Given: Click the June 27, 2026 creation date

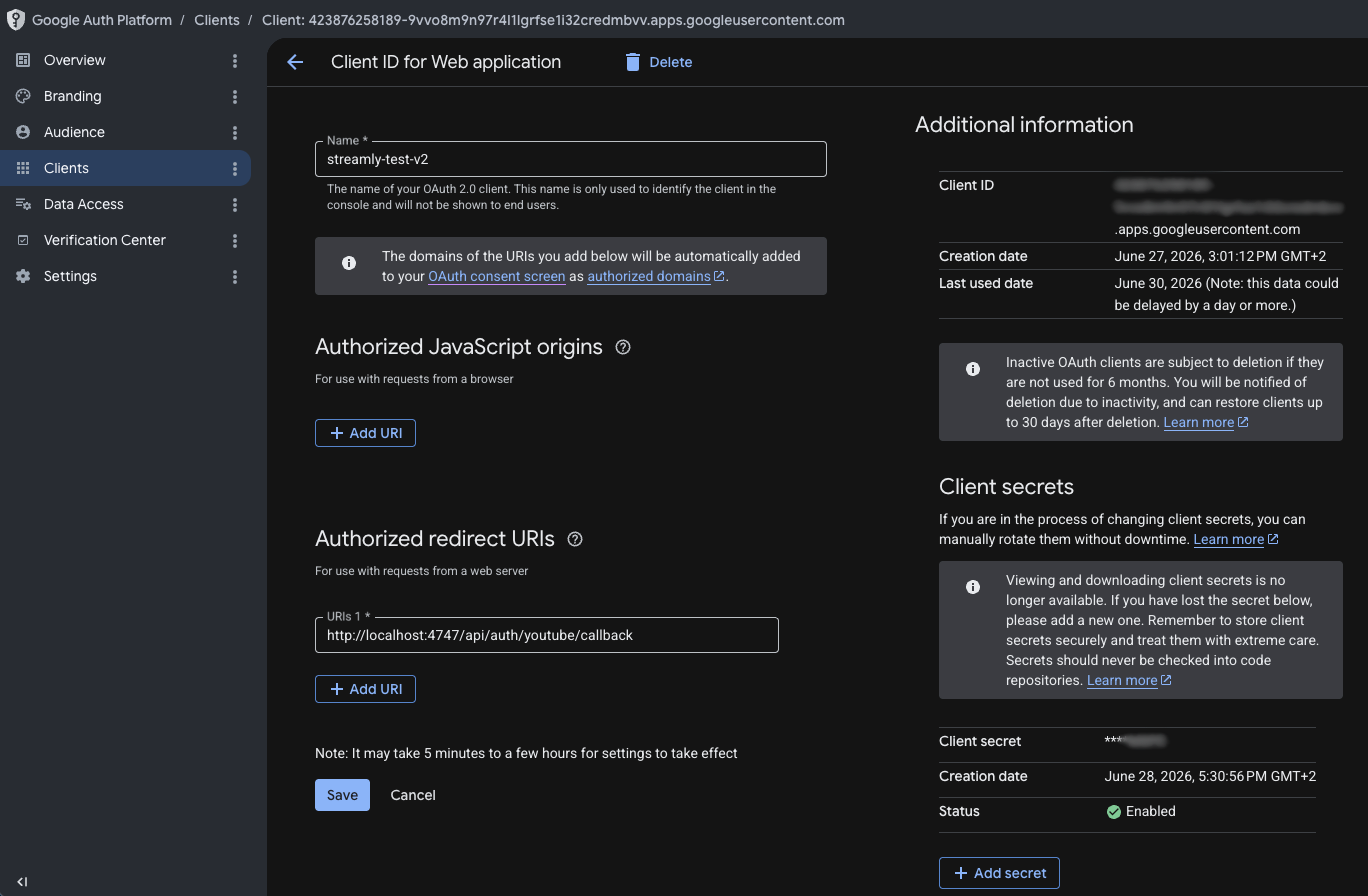Looking at the screenshot, I should coord(1220,256).
